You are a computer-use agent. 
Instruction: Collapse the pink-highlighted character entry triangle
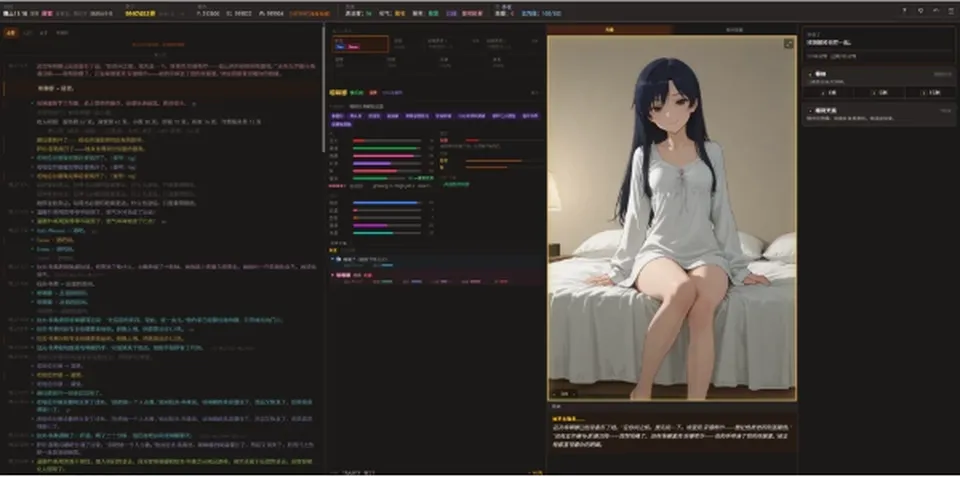(x=332, y=276)
